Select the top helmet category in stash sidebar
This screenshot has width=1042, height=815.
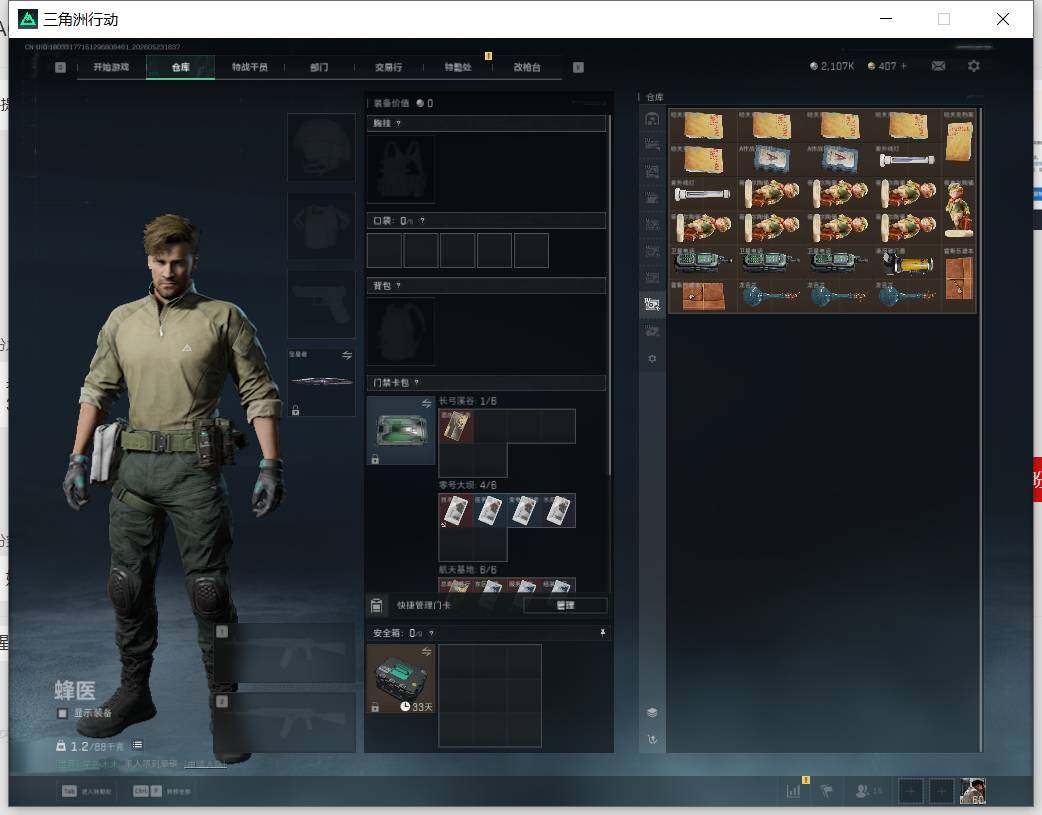(x=652, y=119)
